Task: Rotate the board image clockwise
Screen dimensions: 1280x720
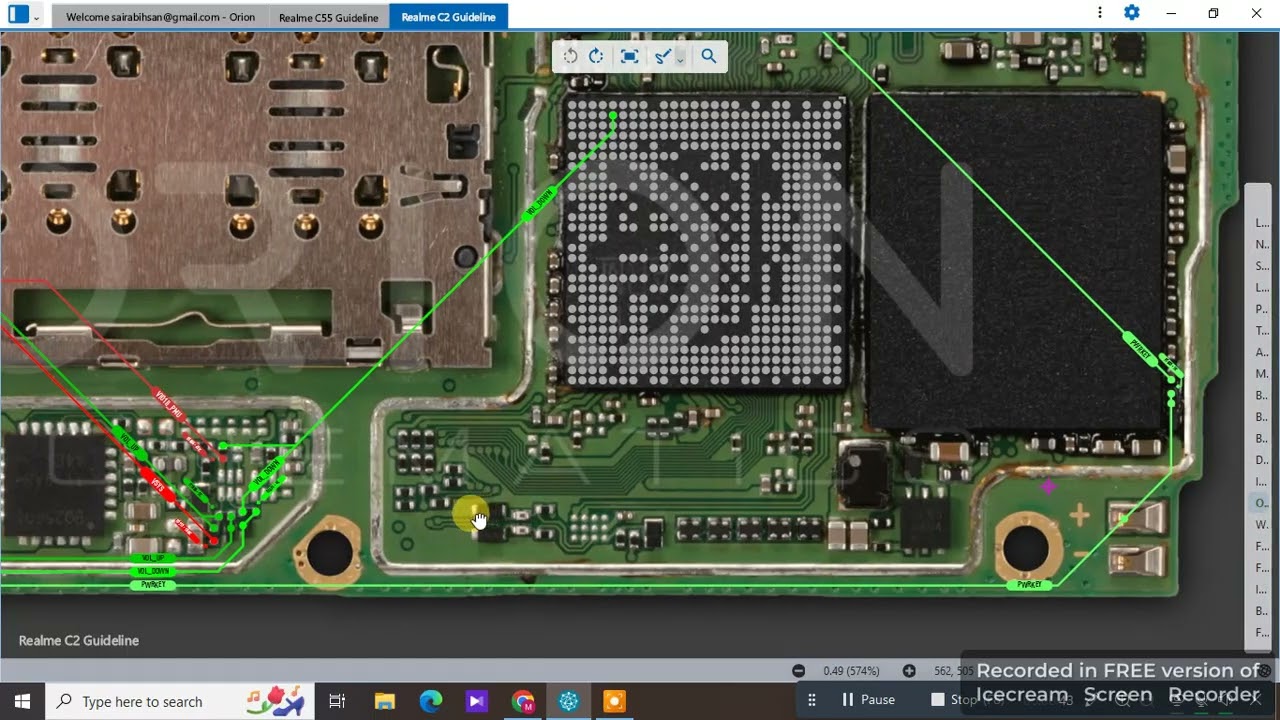Action: click(x=596, y=56)
